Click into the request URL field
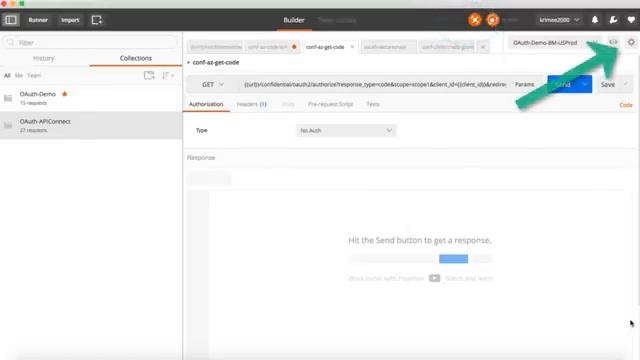 tap(374, 84)
